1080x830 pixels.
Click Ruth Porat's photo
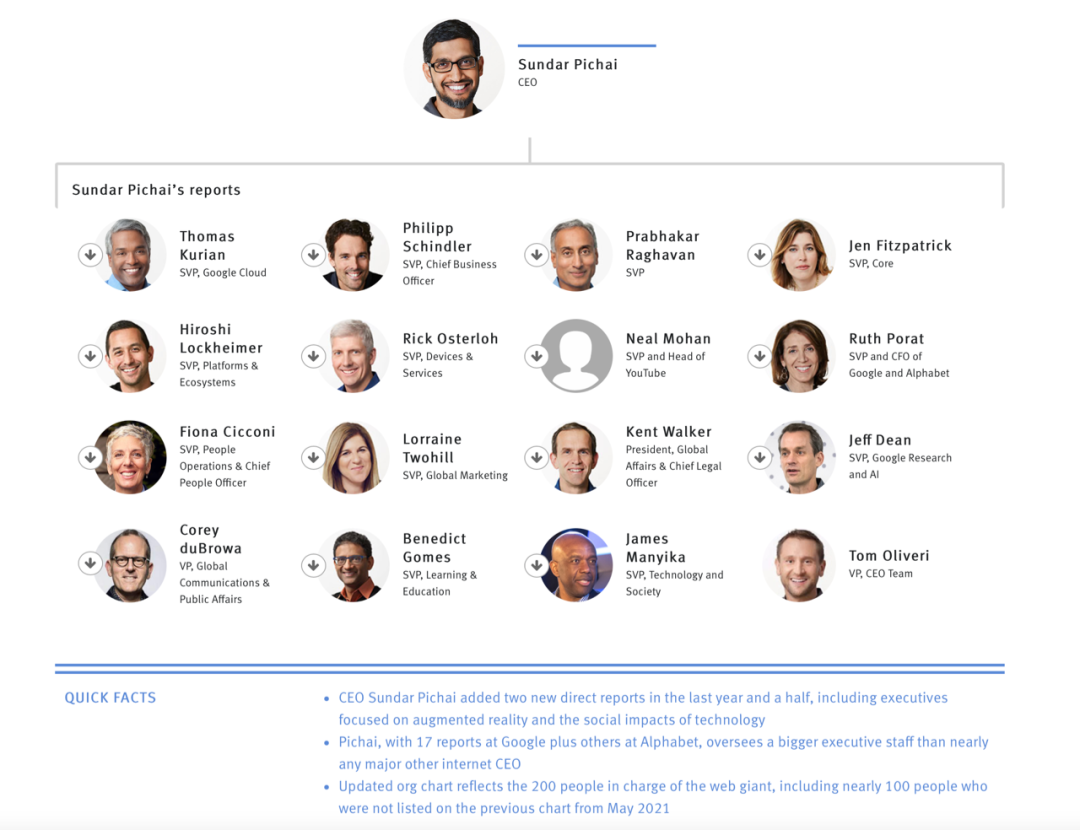tap(800, 356)
